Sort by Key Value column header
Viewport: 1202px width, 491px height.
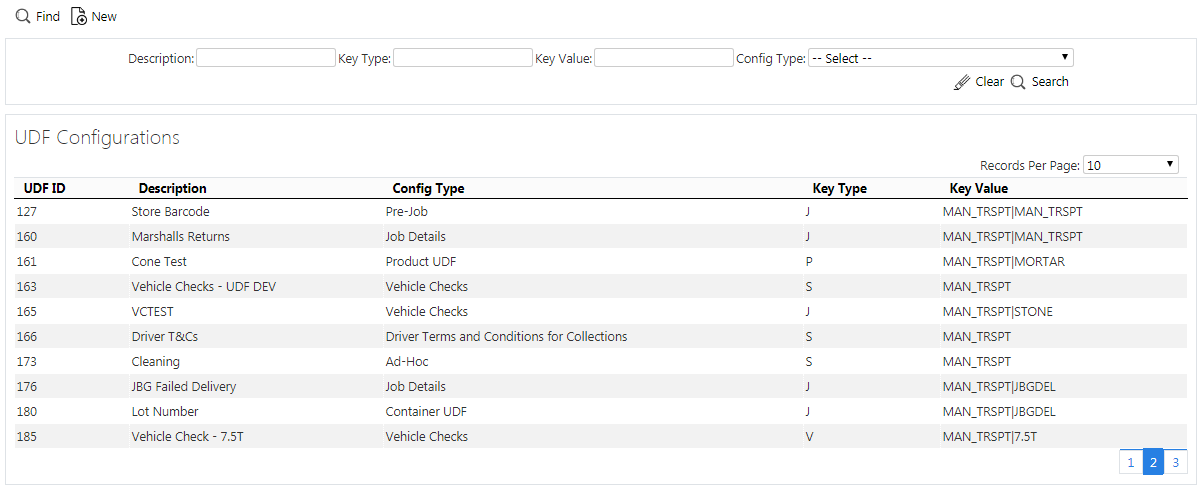click(x=979, y=188)
